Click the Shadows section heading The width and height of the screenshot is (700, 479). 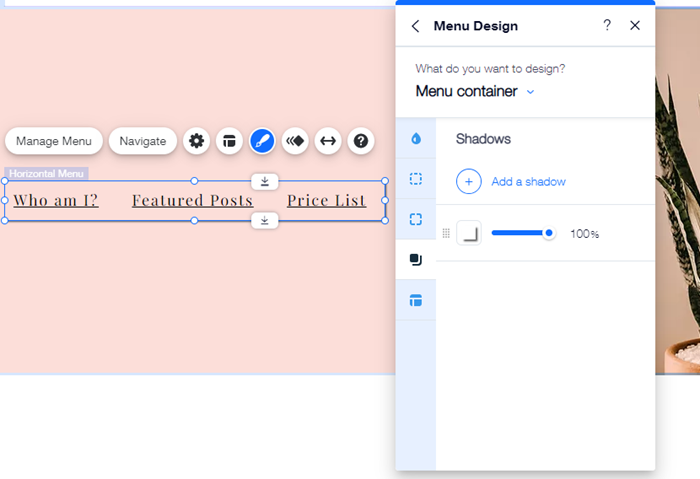tap(483, 139)
